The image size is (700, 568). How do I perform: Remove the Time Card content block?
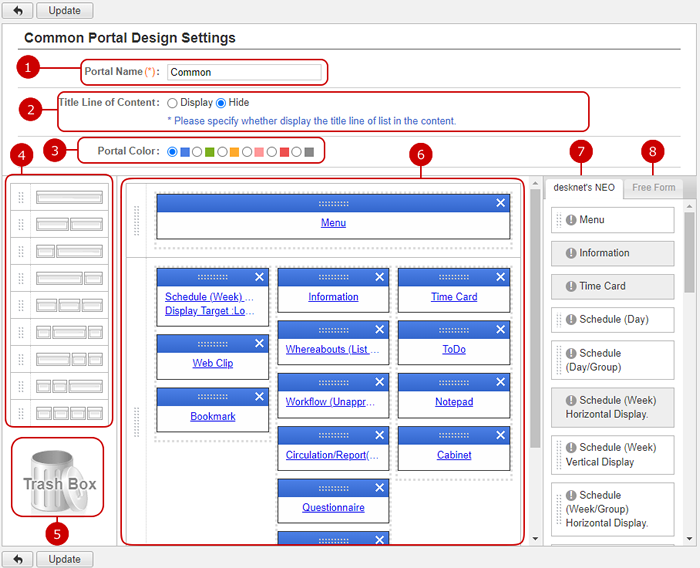click(x=500, y=277)
